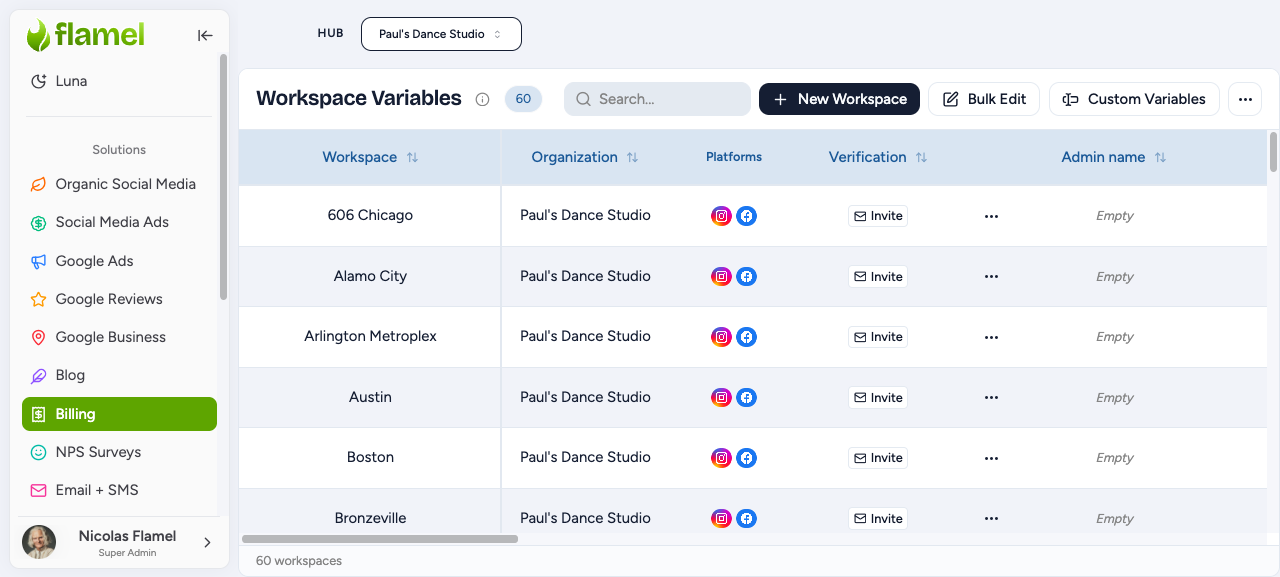Open more options for Boston row
The image size is (1280, 577).
(991, 458)
